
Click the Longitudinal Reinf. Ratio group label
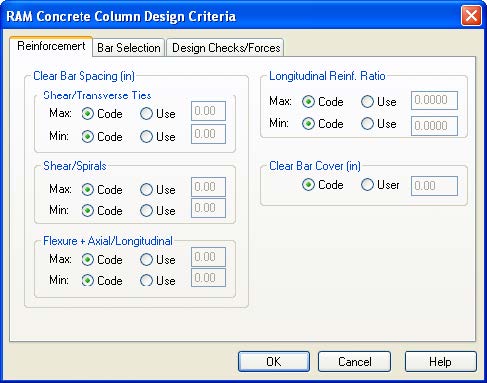(x=327, y=76)
